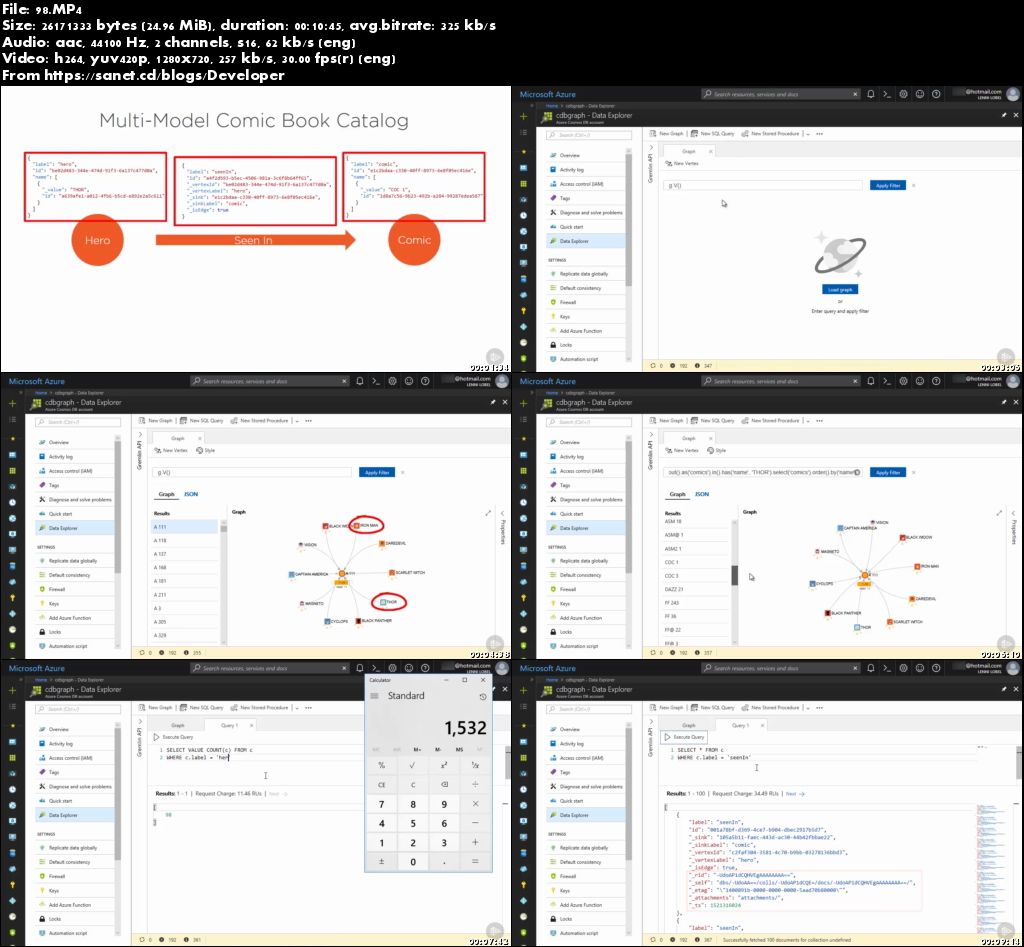Close Query 1 tab in seenIn query panel
The image size is (1024, 947).
pos(763,726)
